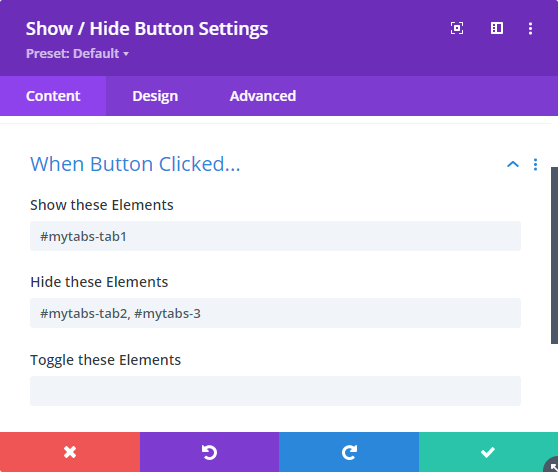This screenshot has width=558, height=472.
Task: Click the expand modal fullscreen icon
Action: click(457, 28)
